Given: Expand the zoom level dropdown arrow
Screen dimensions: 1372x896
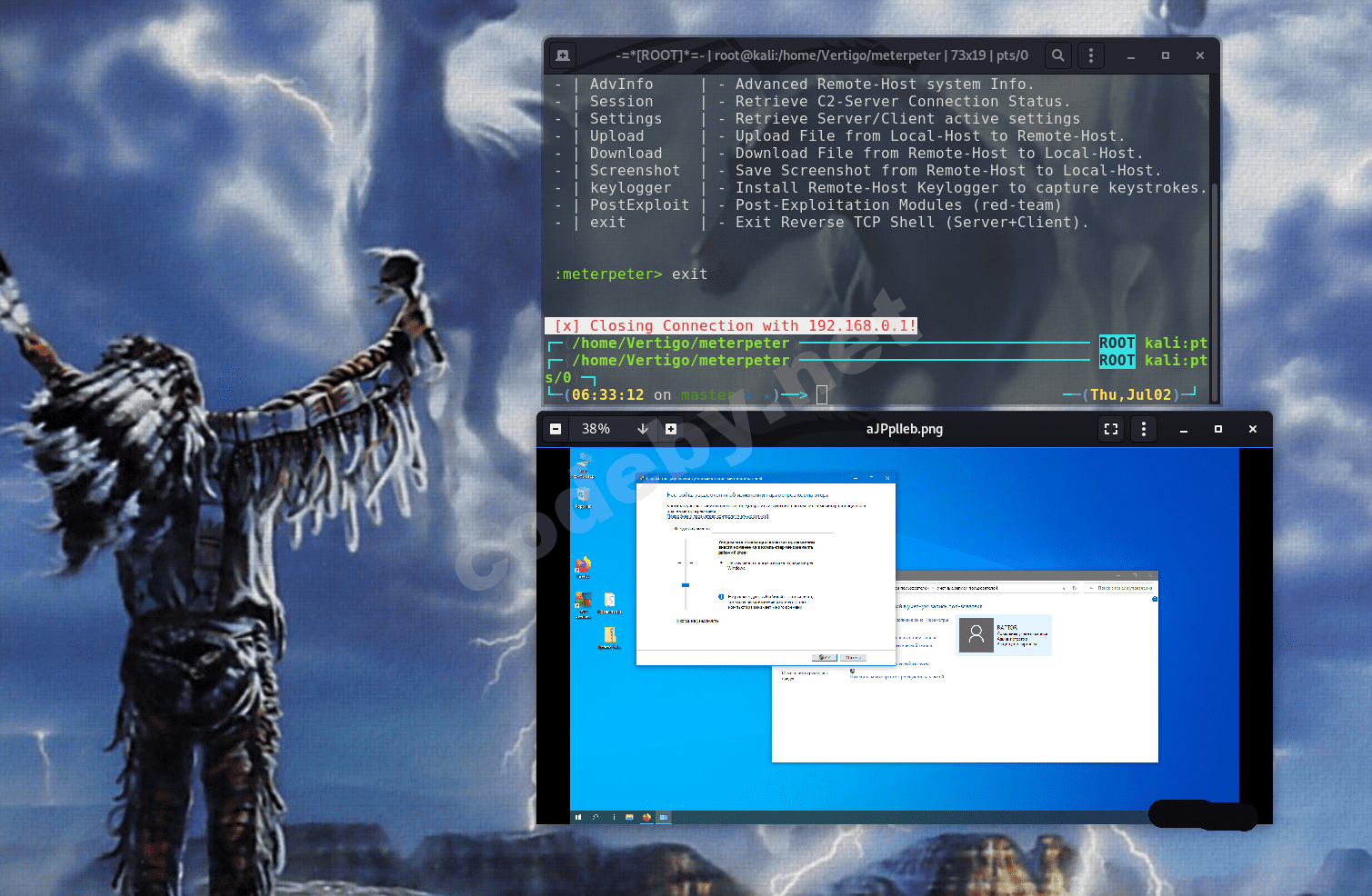Looking at the screenshot, I should [643, 429].
